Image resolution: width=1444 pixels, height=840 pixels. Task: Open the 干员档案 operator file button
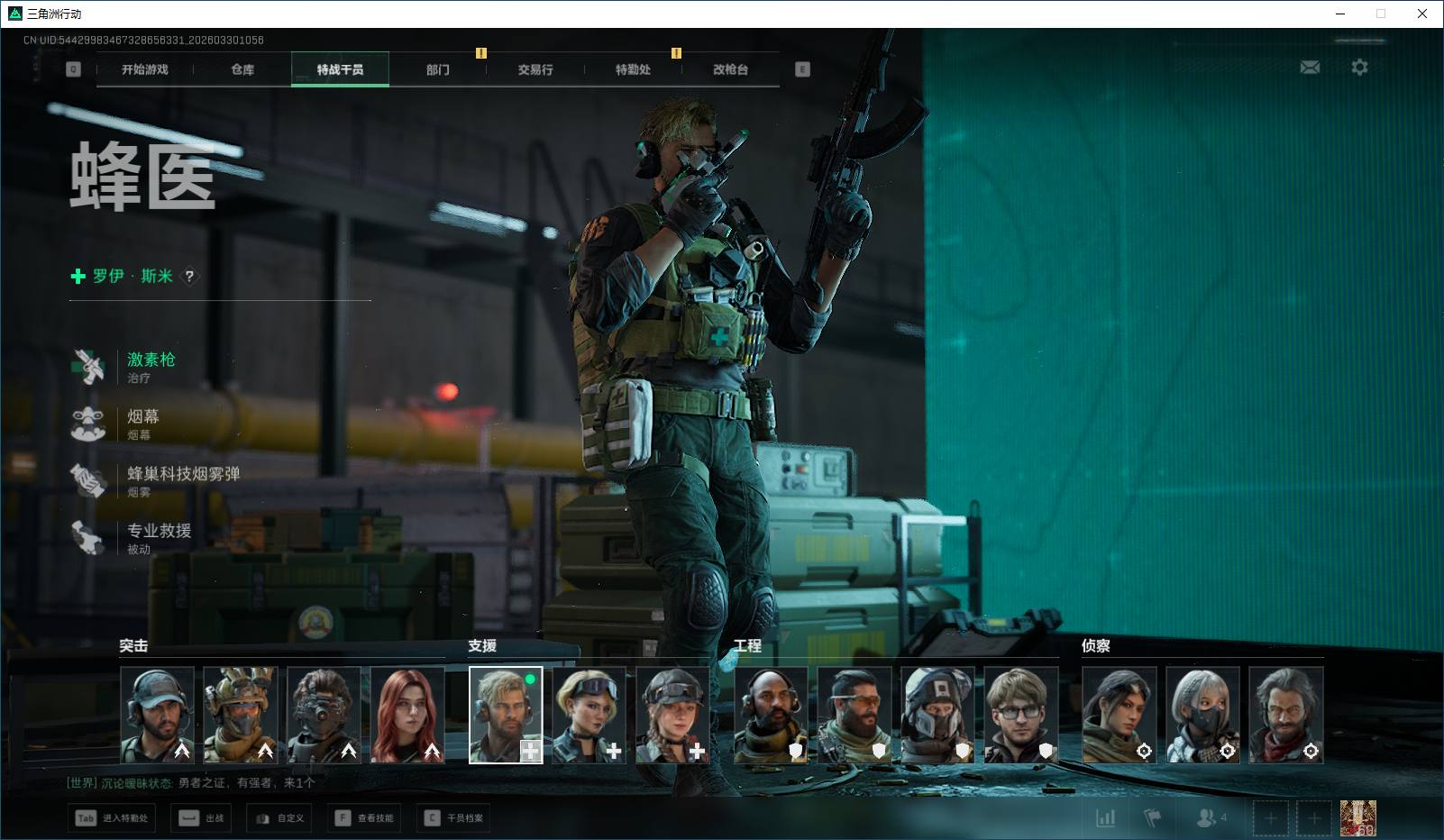[453, 818]
